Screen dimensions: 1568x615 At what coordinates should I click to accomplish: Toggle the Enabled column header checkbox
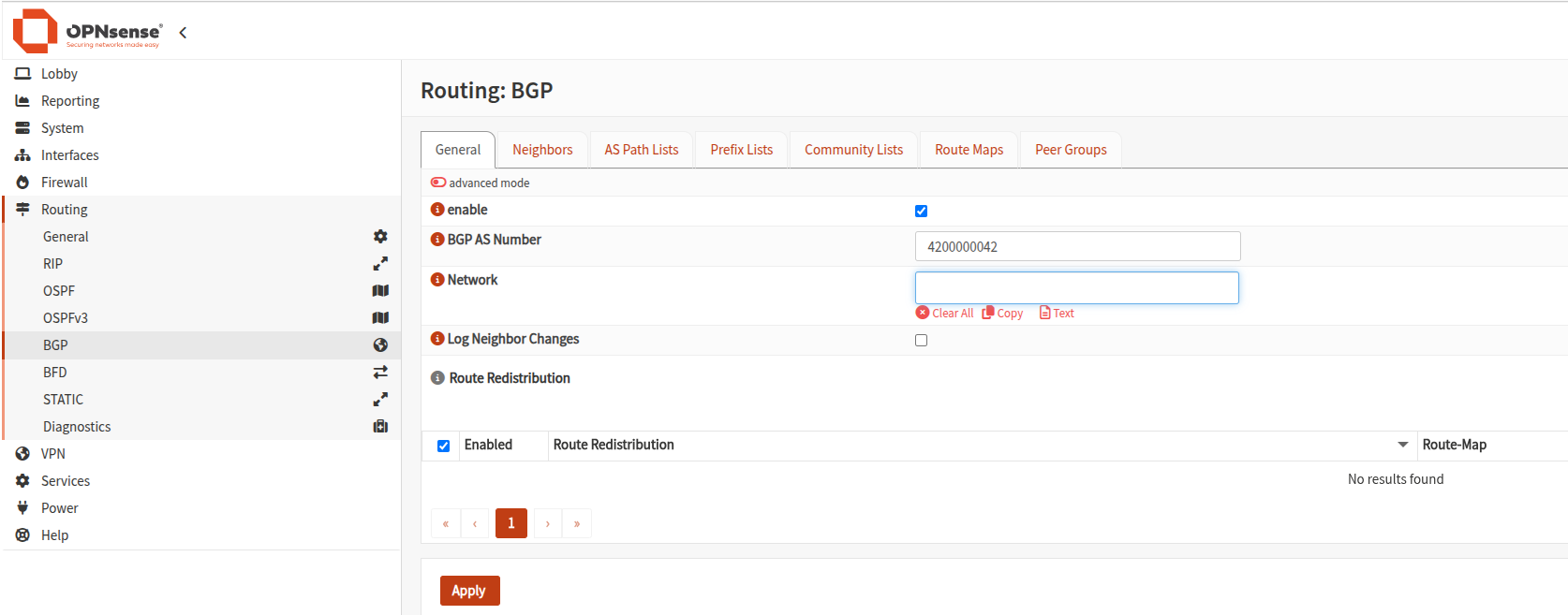[x=443, y=446]
